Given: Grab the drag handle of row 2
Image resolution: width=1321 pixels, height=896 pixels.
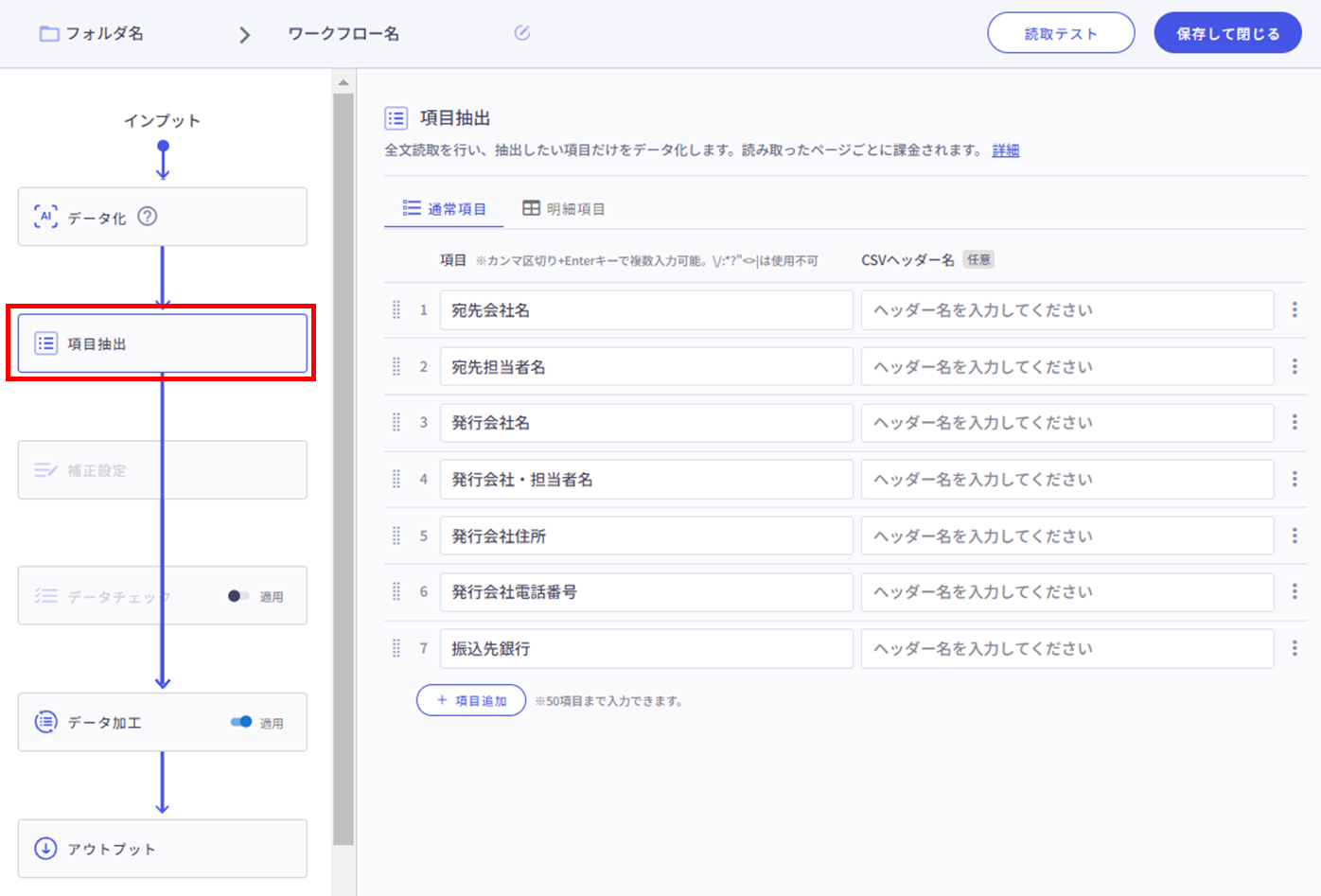Looking at the screenshot, I should click(x=396, y=366).
